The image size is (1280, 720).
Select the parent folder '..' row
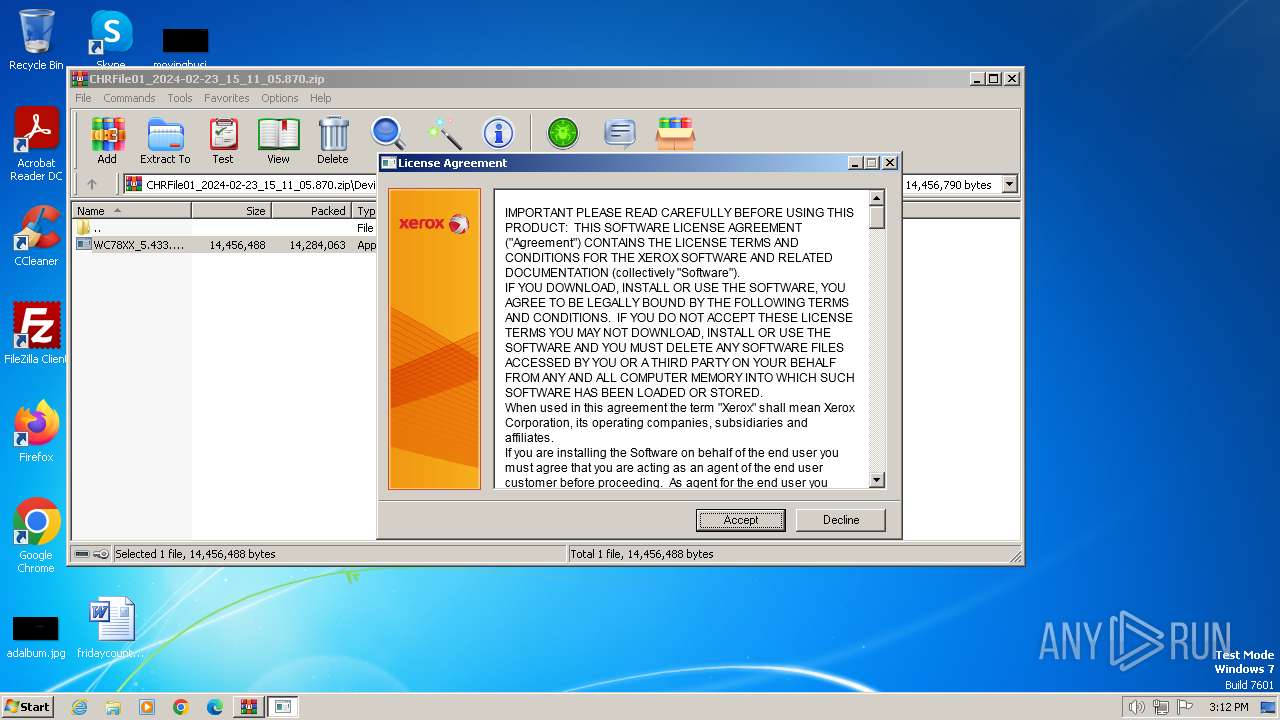click(x=226, y=228)
